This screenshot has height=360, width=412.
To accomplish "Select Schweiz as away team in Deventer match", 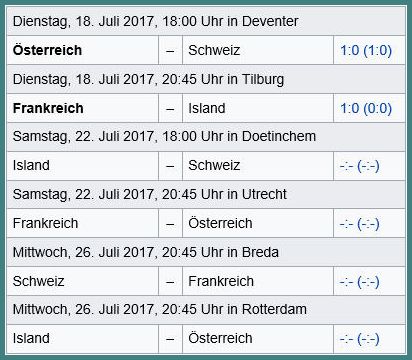I will coord(258,50).
